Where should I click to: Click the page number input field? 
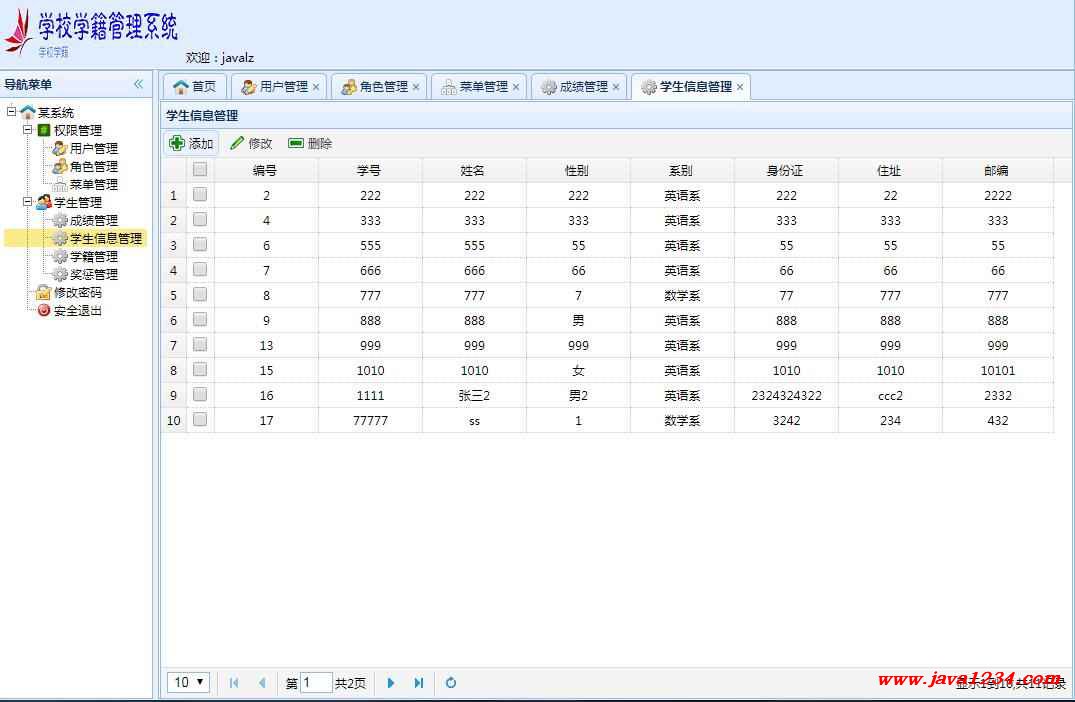316,683
